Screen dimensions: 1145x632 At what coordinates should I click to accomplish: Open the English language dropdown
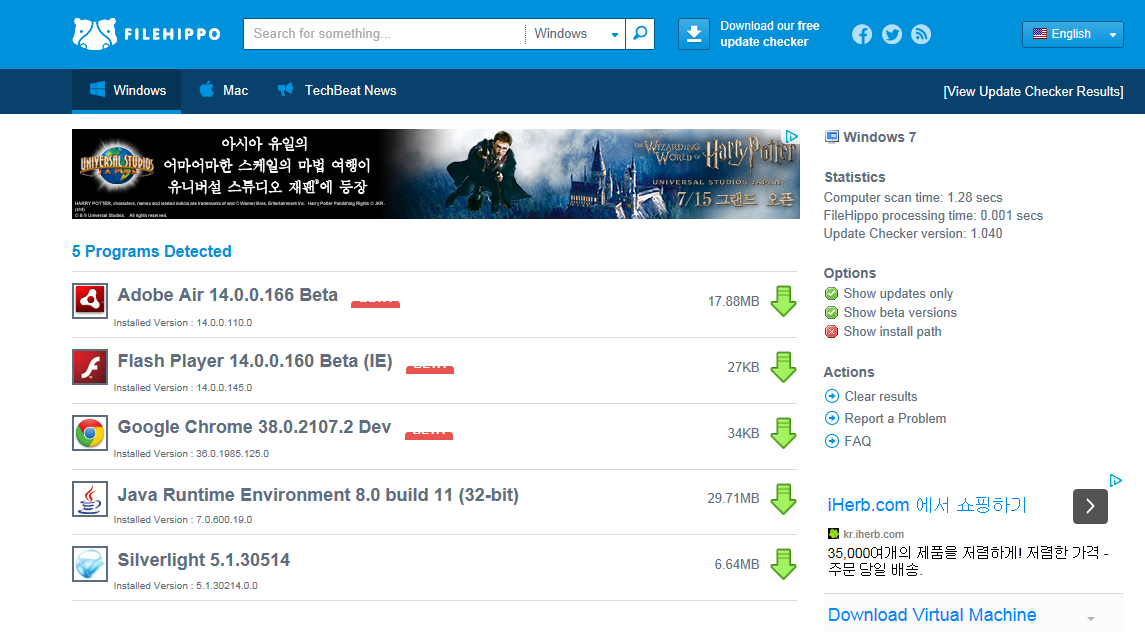1073,34
